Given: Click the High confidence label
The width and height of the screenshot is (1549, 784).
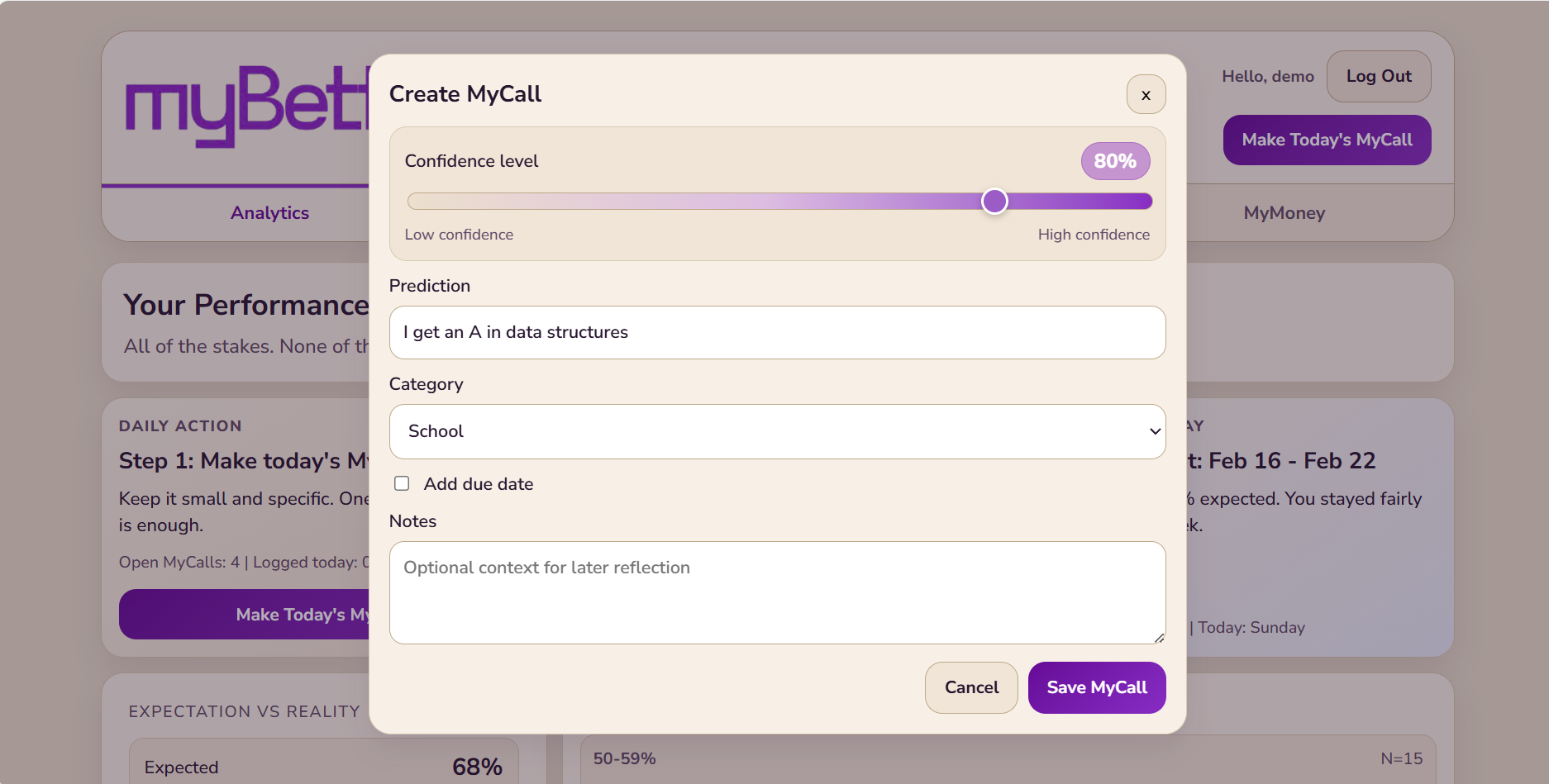Looking at the screenshot, I should [x=1093, y=235].
